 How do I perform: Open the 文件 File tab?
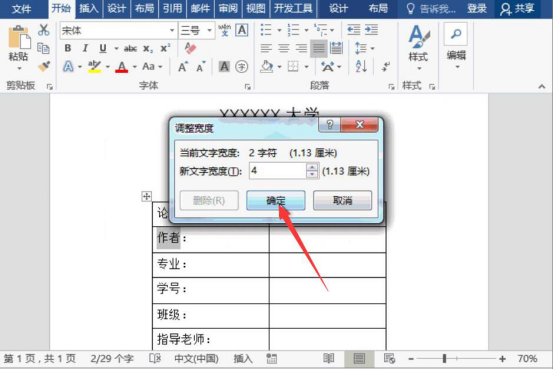click(22, 9)
